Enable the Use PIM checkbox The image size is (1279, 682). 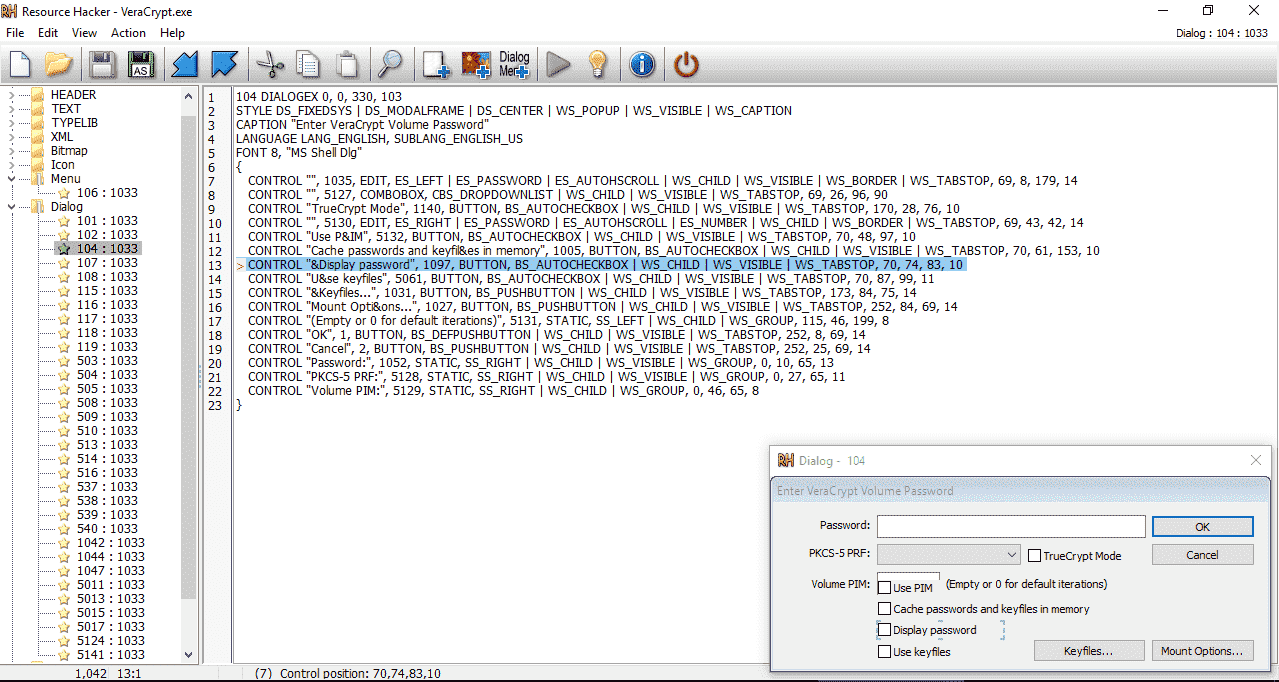pyautogui.click(x=885, y=588)
